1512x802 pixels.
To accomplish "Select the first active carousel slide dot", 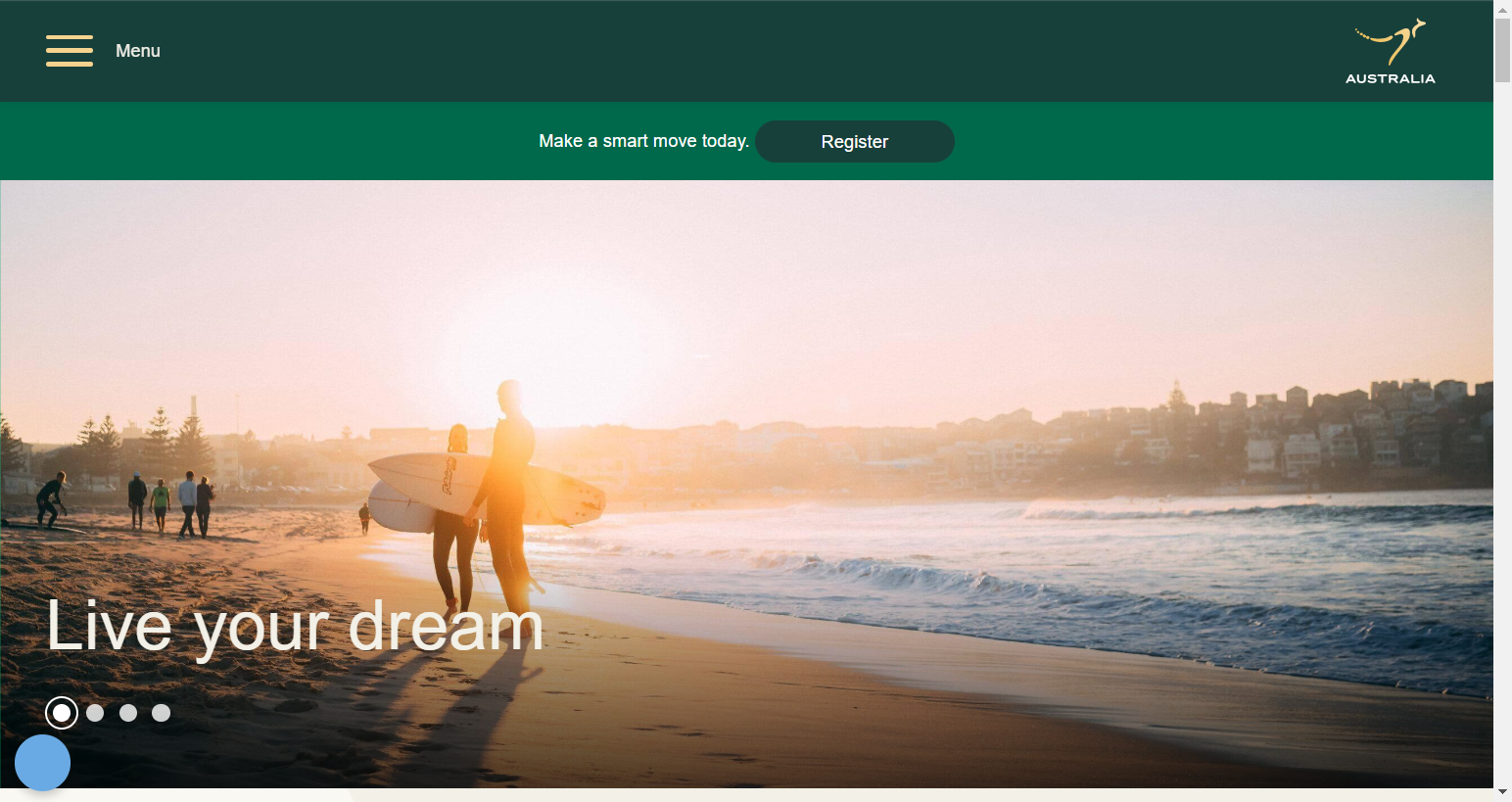I will click(62, 713).
